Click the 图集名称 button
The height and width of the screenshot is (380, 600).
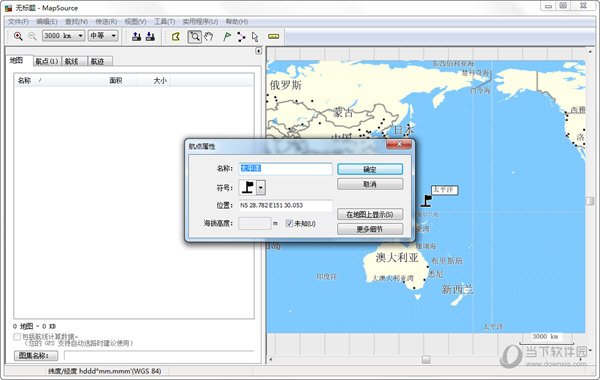(x=36, y=356)
